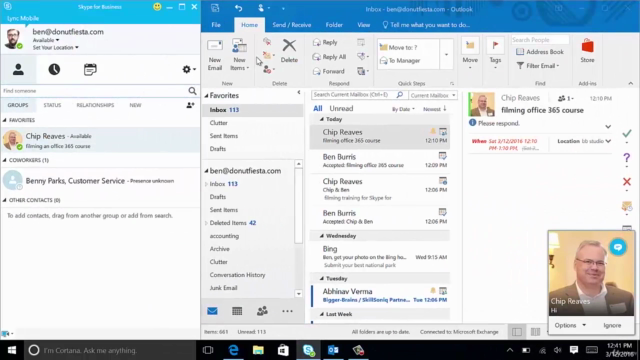Open the Send / Receive tab
Screen dimensions: 640x360
click(x=291, y=25)
